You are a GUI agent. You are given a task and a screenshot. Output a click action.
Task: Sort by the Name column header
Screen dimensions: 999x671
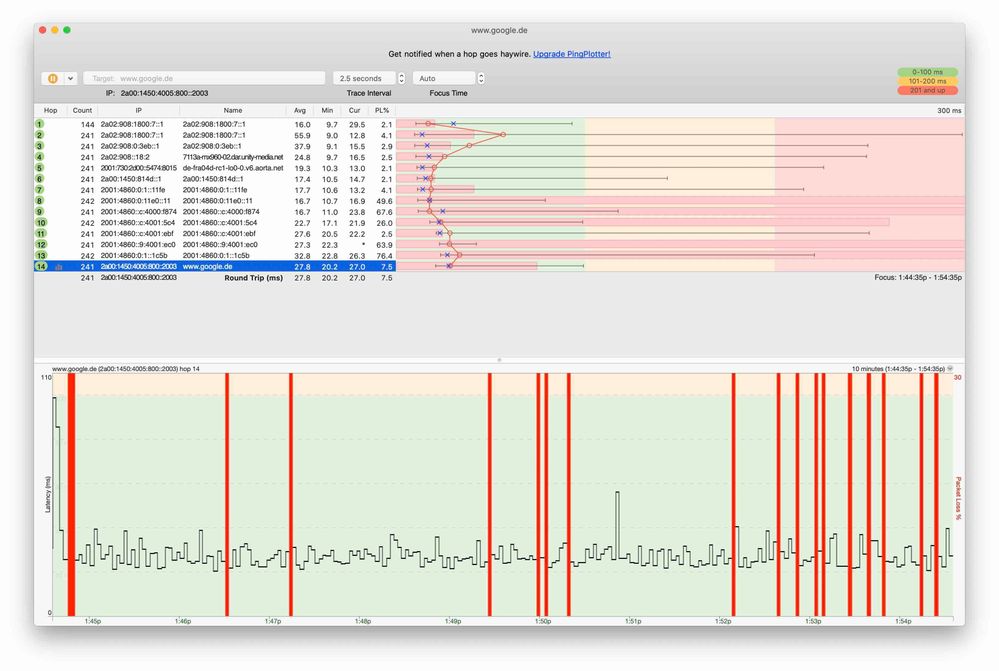click(233, 110)
